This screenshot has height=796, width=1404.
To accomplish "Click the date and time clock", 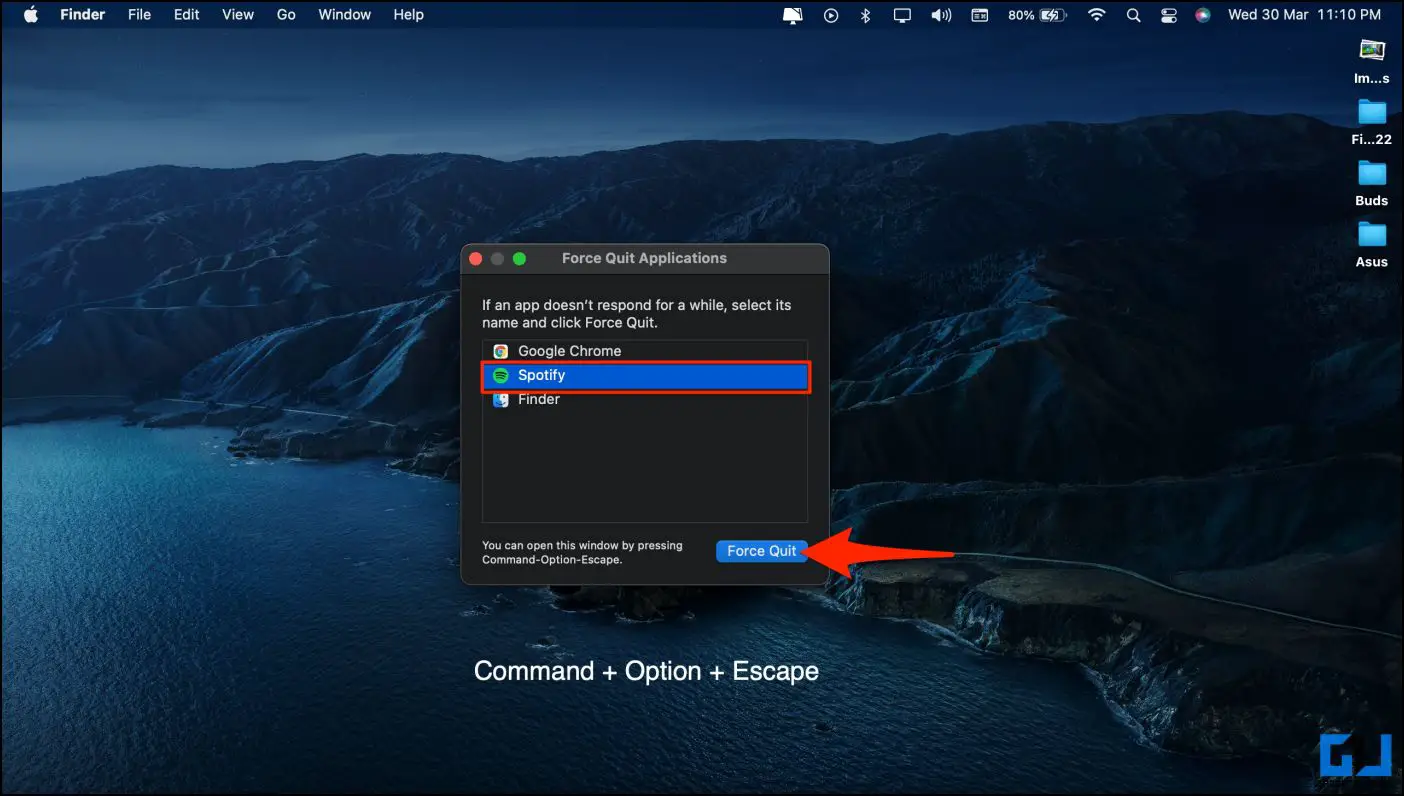I will (1304, 15).
